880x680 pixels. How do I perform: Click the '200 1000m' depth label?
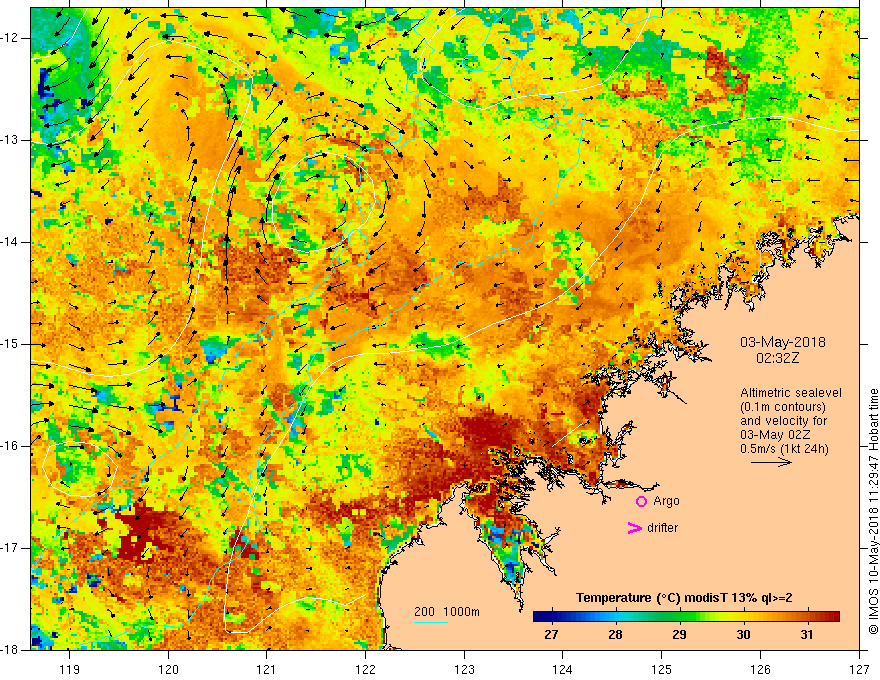(x=447, y=612)
